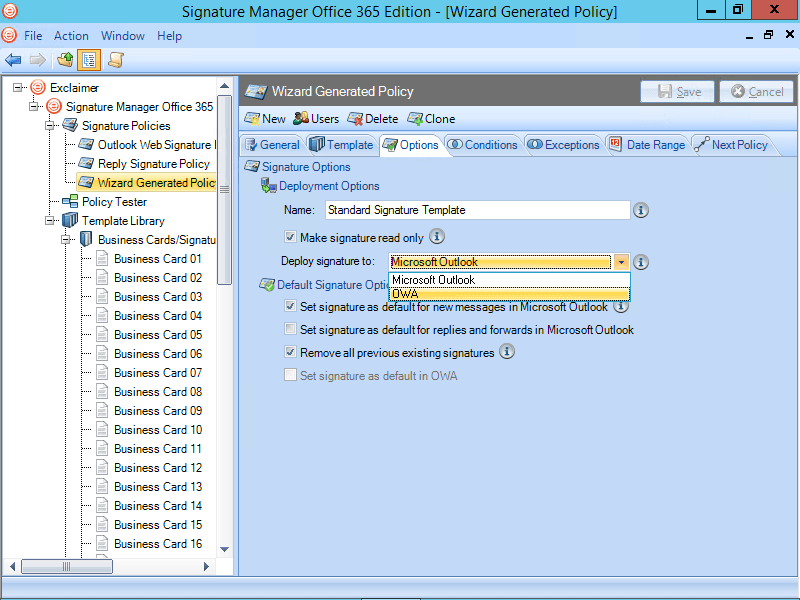Image resolution: width=800 pixels, height=600 pixels.
Task: Open the Window menu
Action: (123, 36)
